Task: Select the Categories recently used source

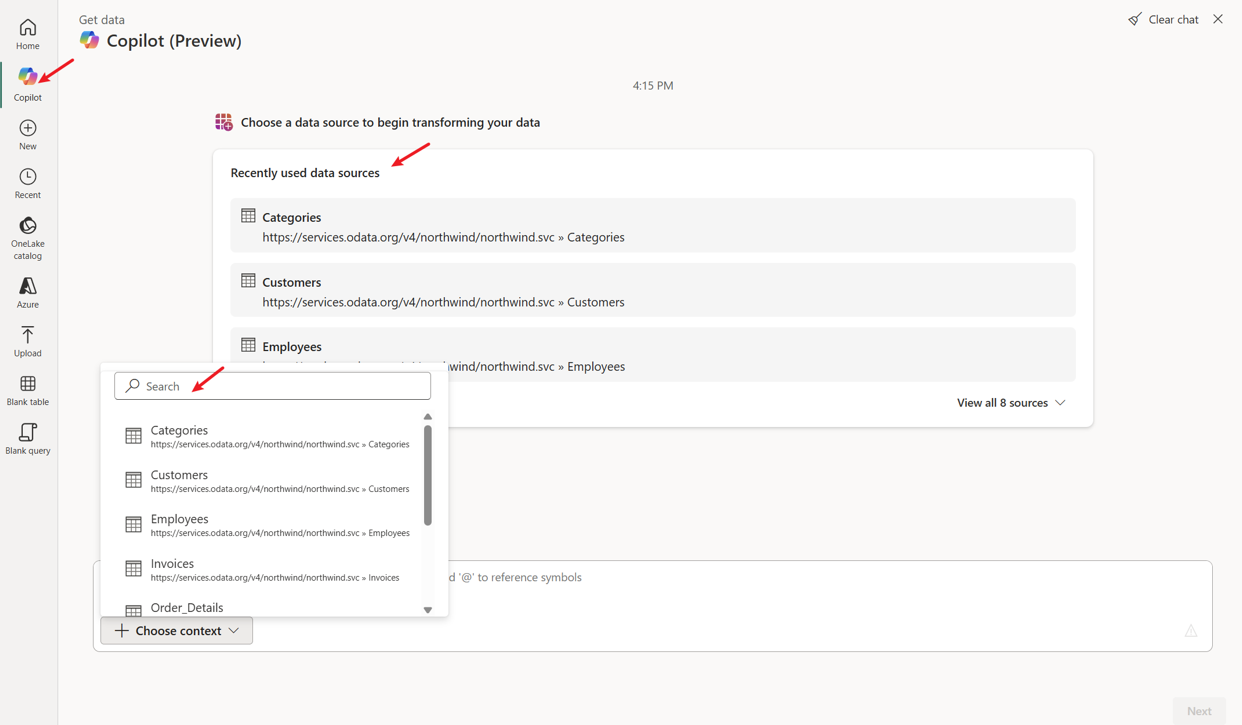Action: (x=652, y=225)
